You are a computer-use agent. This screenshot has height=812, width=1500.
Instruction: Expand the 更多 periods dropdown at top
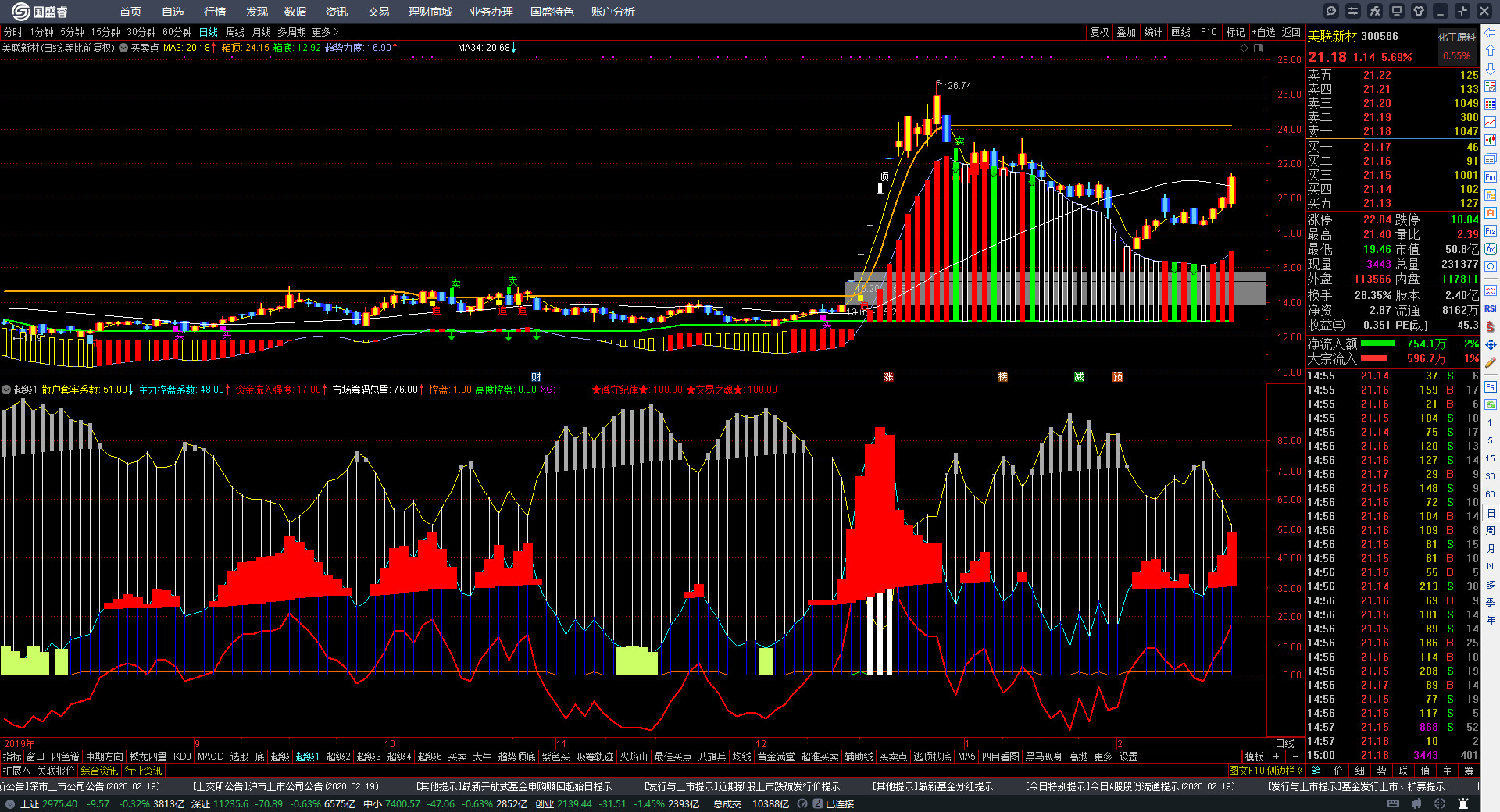point(325,32)
